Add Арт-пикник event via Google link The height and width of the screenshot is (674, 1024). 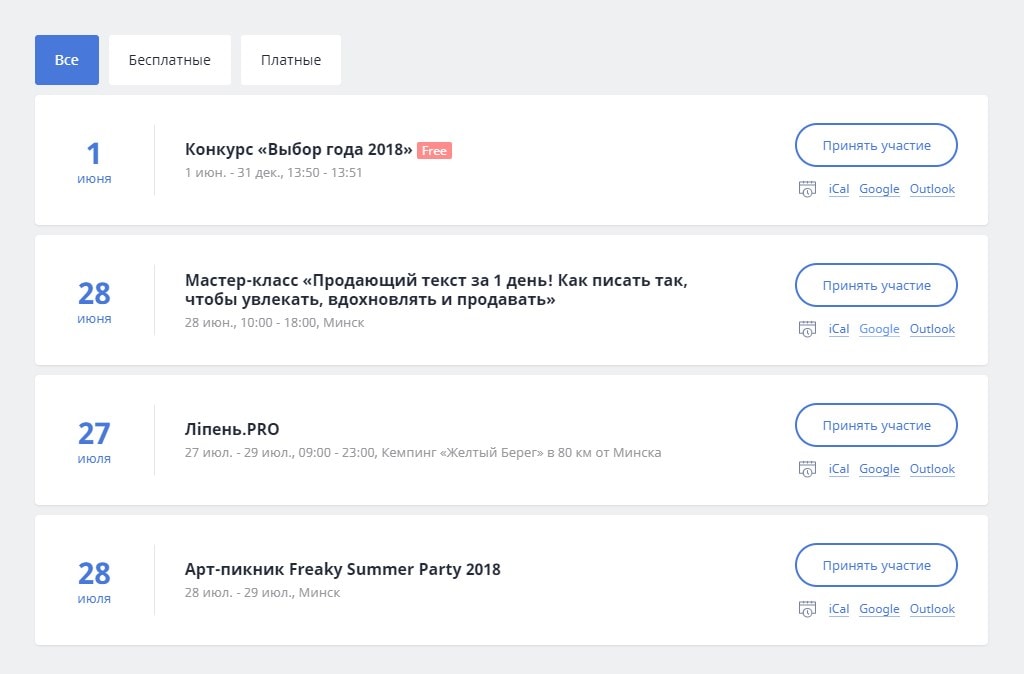[879, 609]
